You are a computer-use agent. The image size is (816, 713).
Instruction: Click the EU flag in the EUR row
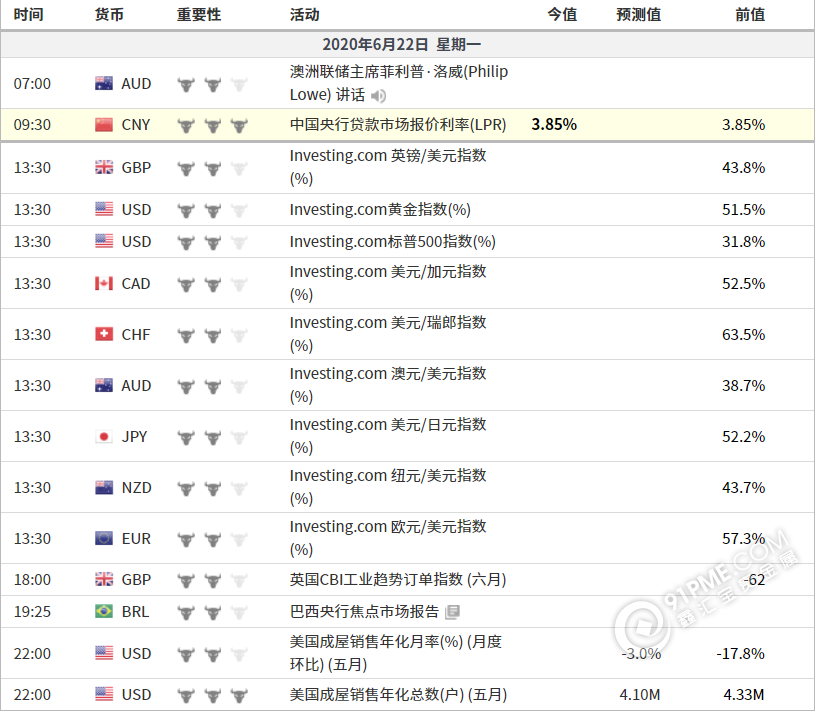pyautogui.click(x=104, y=538)
